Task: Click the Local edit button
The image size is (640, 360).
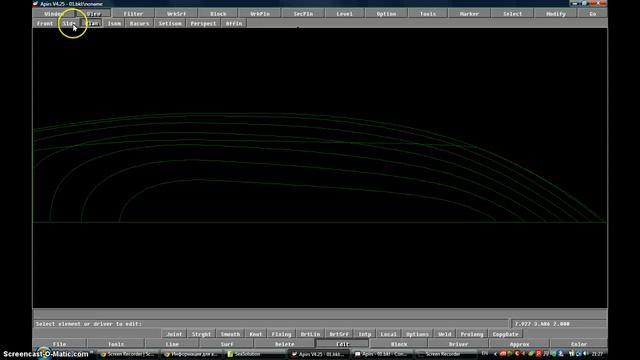Action: point(388,334)
